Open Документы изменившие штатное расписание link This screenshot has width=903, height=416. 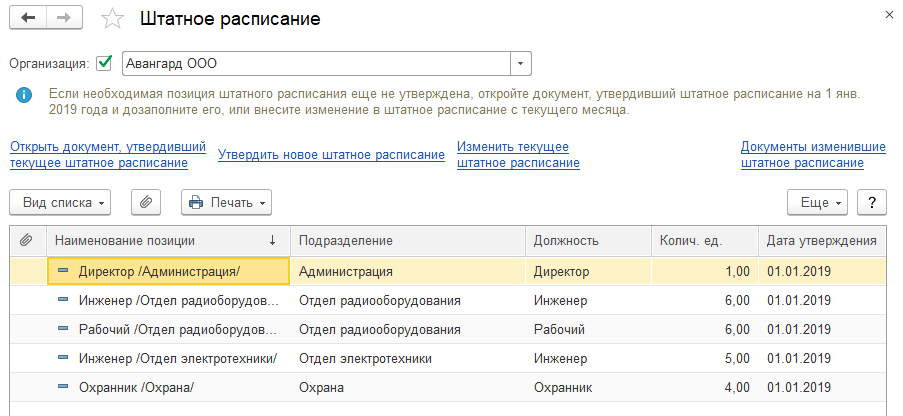click(x=812, y=155)
